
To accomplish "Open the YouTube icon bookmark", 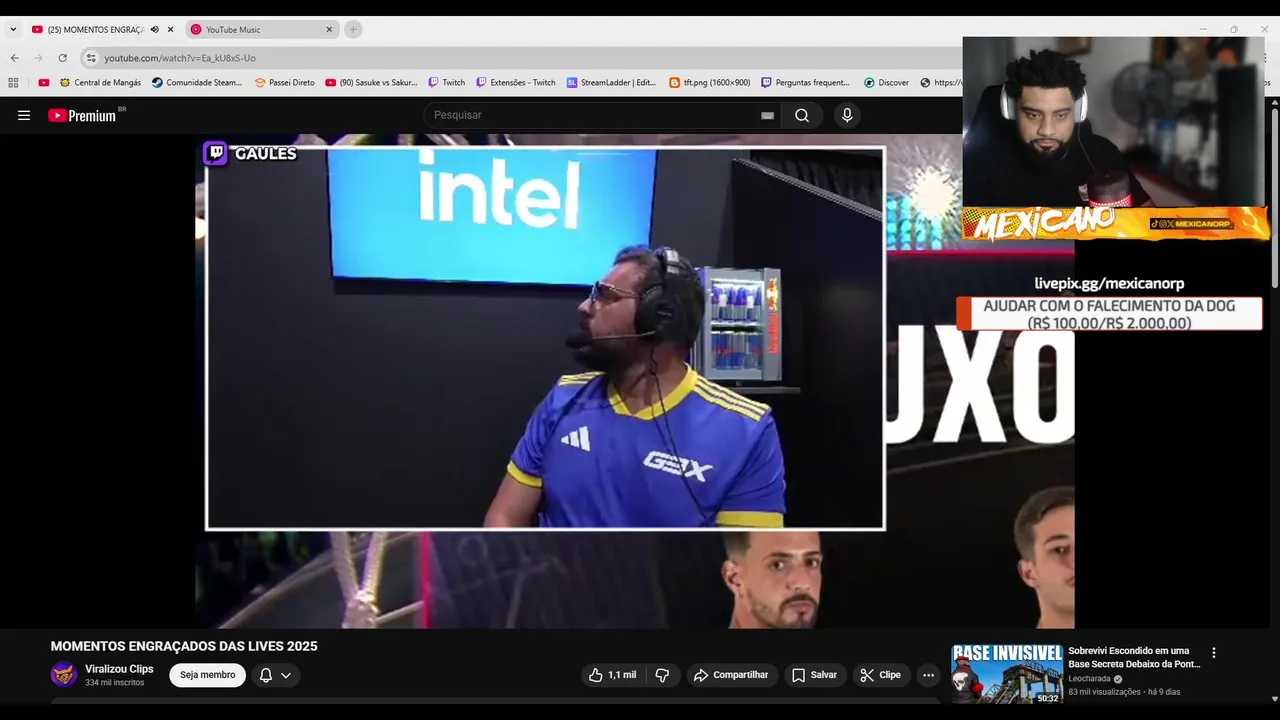I will 44,83.
